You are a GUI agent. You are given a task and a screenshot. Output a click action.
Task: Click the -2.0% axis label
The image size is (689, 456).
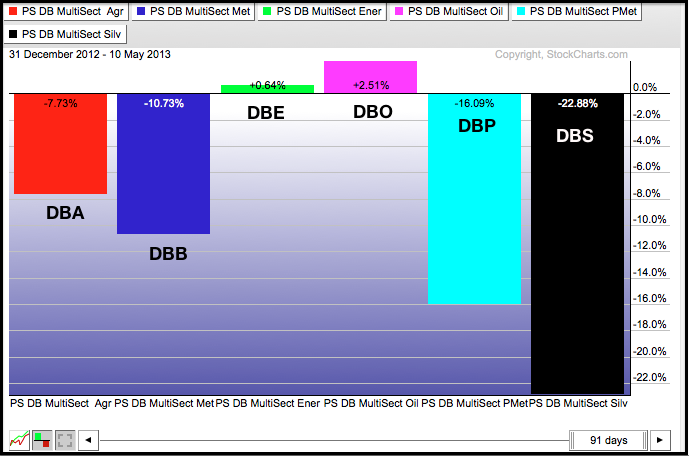[647, 114]
